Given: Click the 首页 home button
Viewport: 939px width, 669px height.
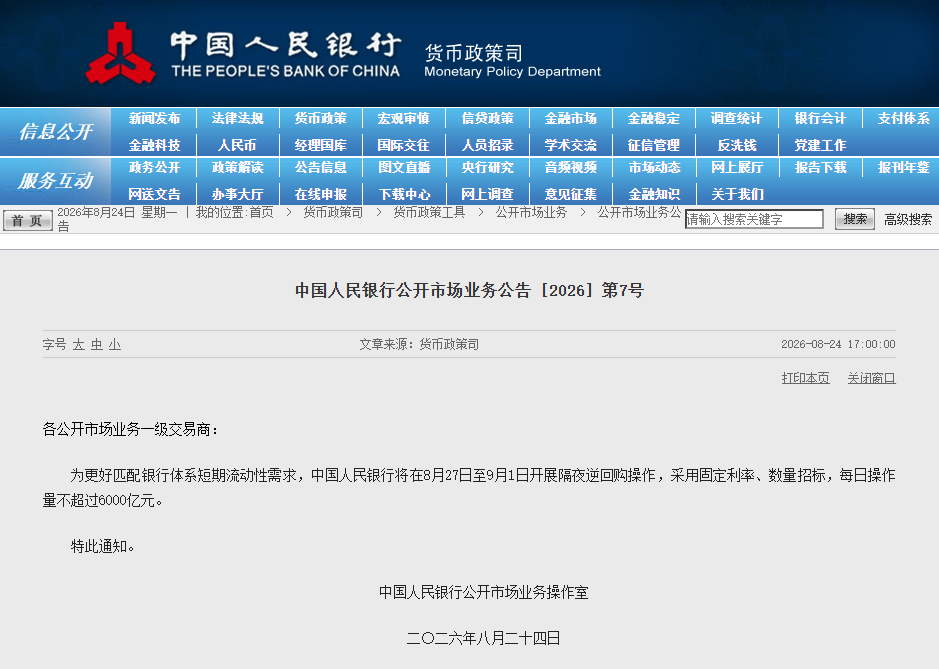Looking at the screenshot, I should click(28, 220).
